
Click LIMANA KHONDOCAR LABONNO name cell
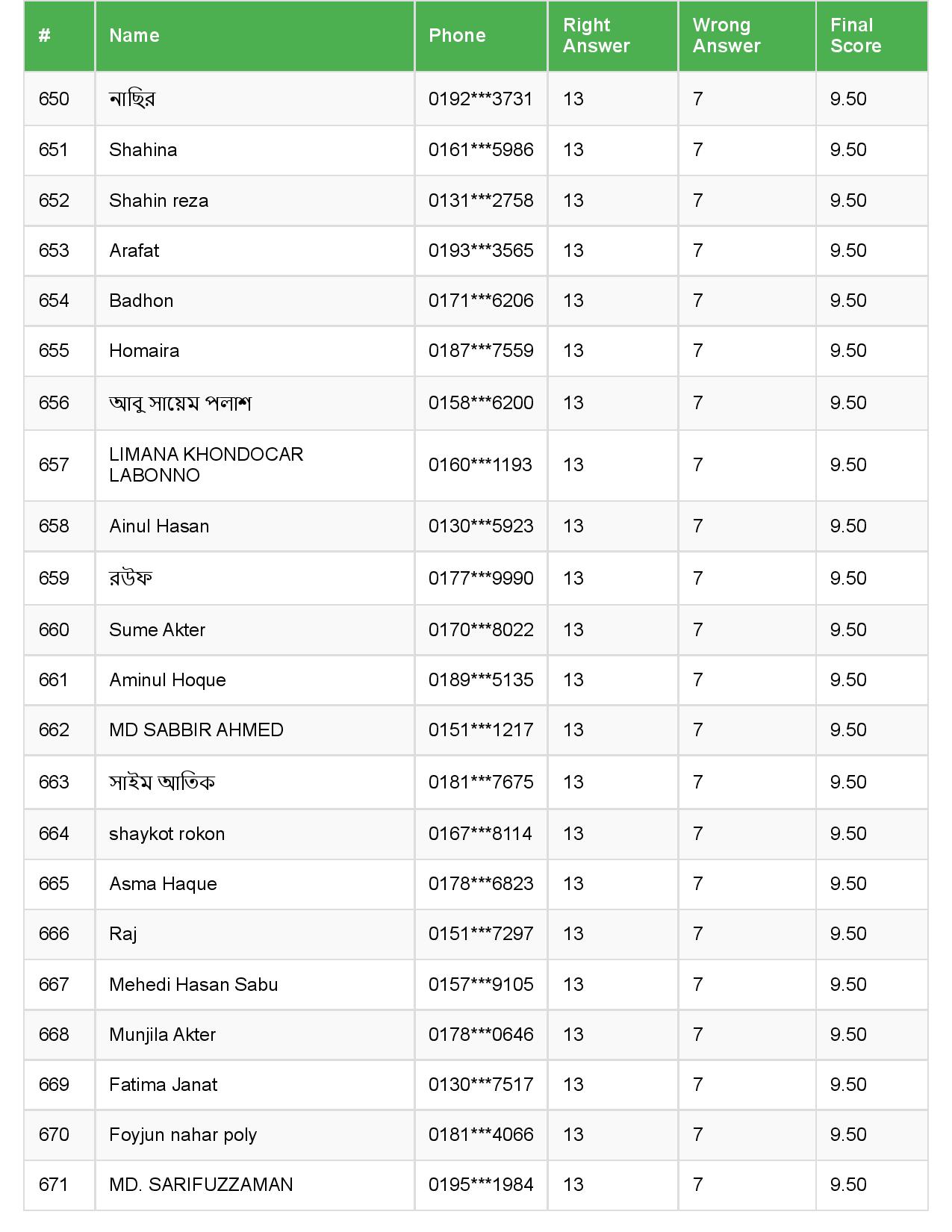[x=205, y=464]
